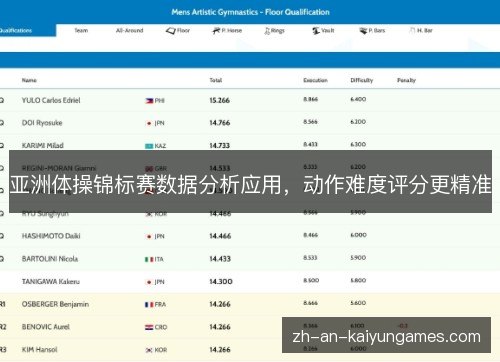This screenshot has width=500, height=362.
Task: Click total score 14.733
Action: [x=220, y=146]
